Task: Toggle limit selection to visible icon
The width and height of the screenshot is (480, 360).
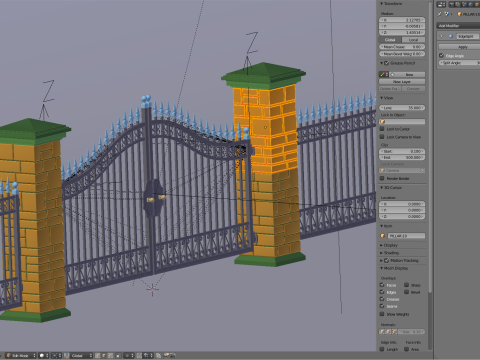Action: click(118, 356)
